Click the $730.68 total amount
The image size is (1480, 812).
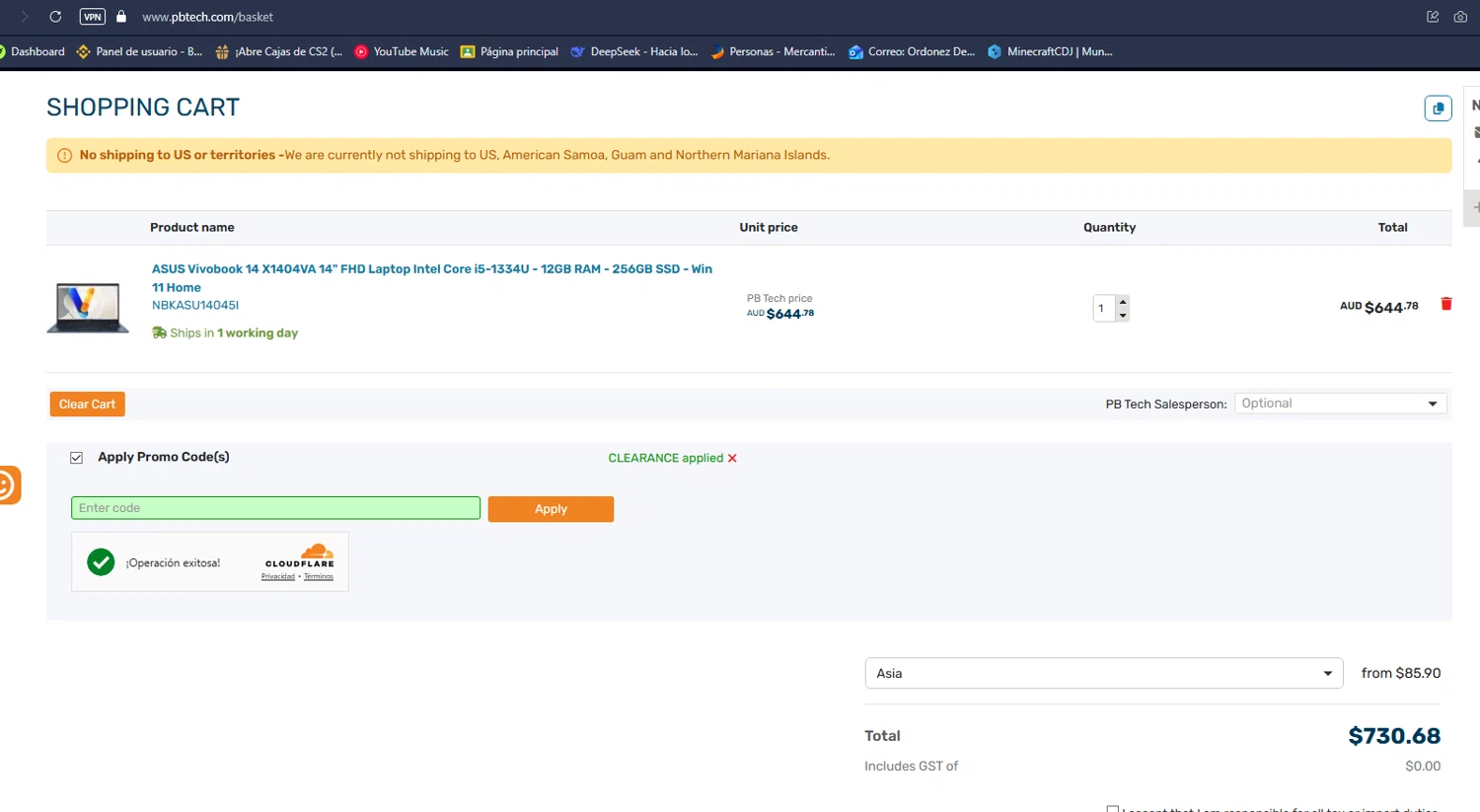tap(1394, 736)
